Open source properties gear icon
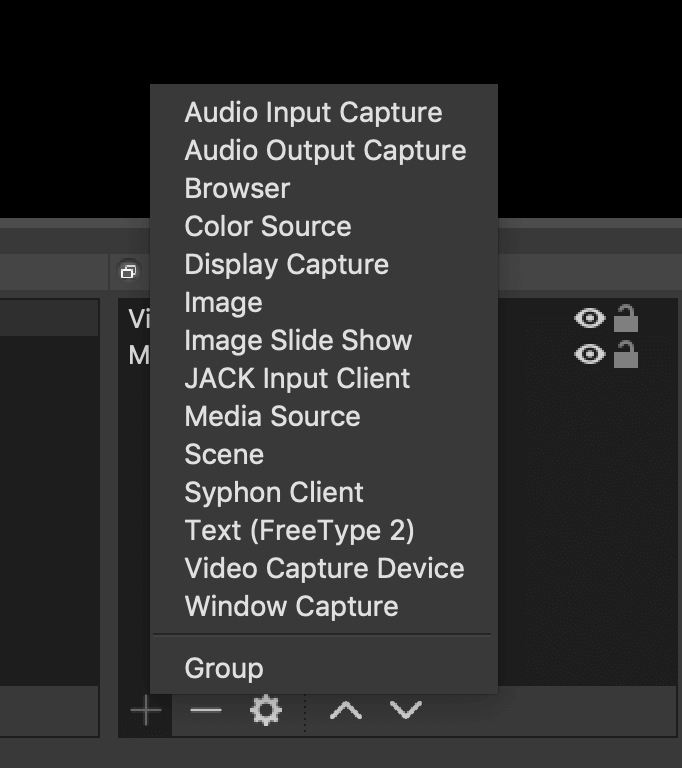Screen dimensions: 682x768 click(x=266, y=710)
